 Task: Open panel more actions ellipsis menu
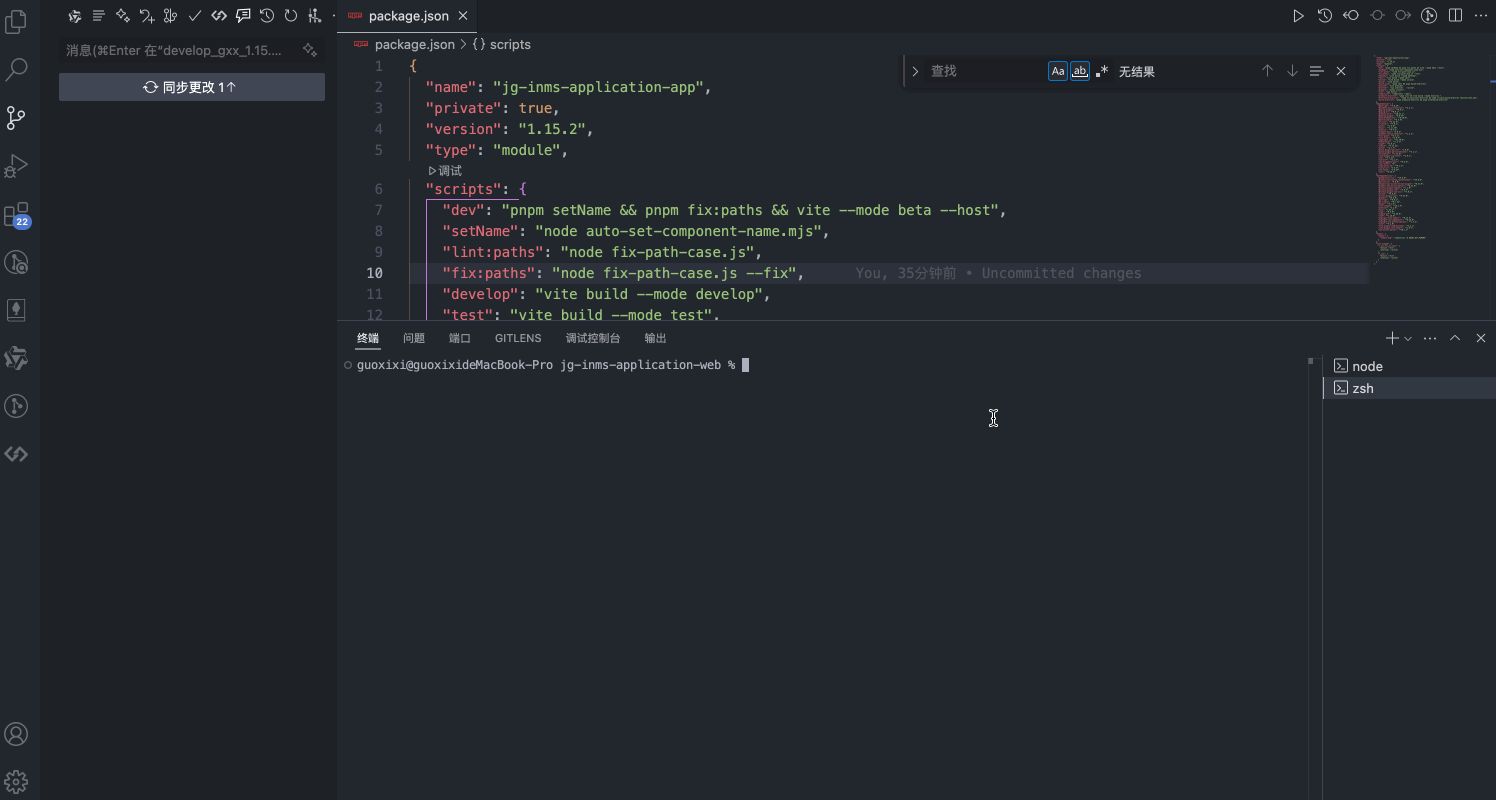pyautogui.click(x=1430, y=339)
